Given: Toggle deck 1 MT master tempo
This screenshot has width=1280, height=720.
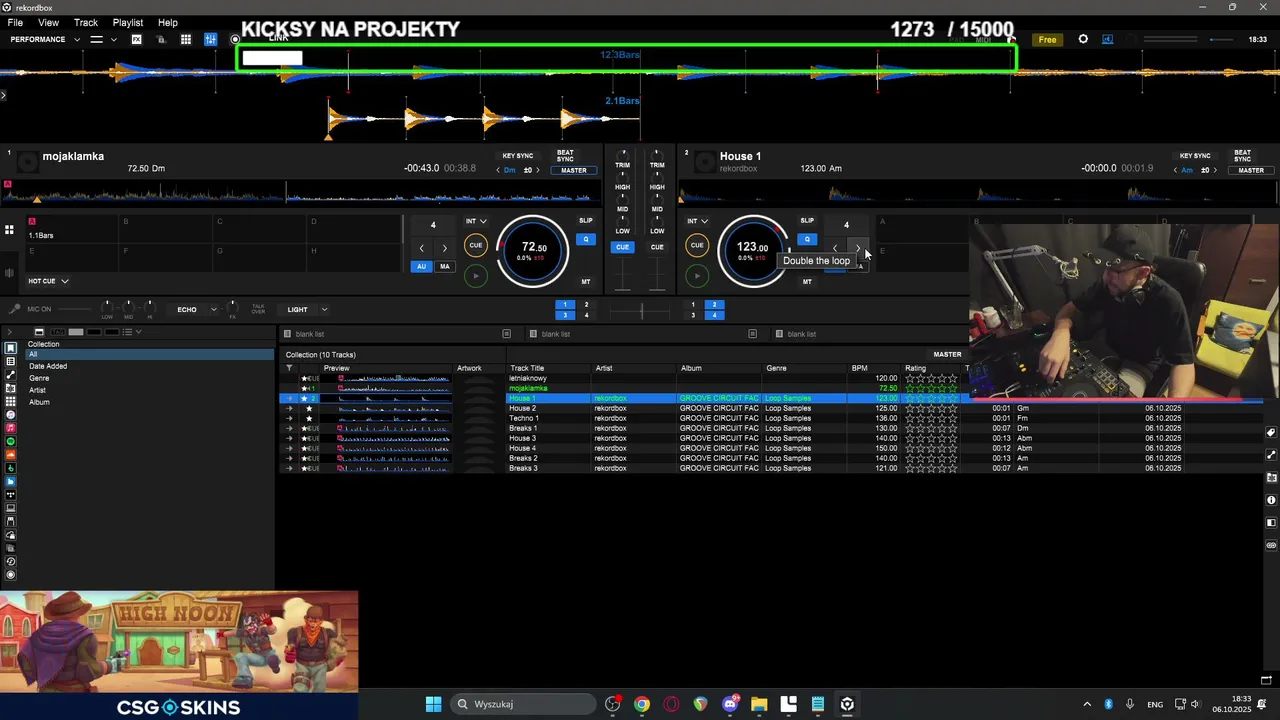Looking at the screenshot, I should [x=586, y=282].
